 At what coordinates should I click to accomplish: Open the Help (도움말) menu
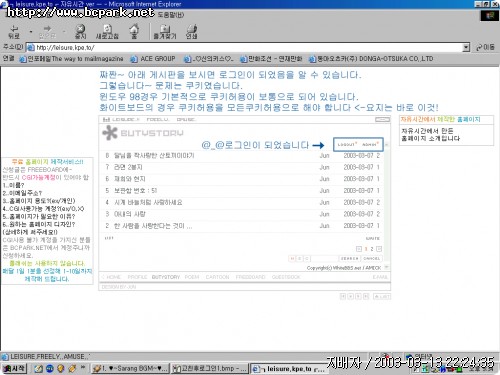click(171, 15)
